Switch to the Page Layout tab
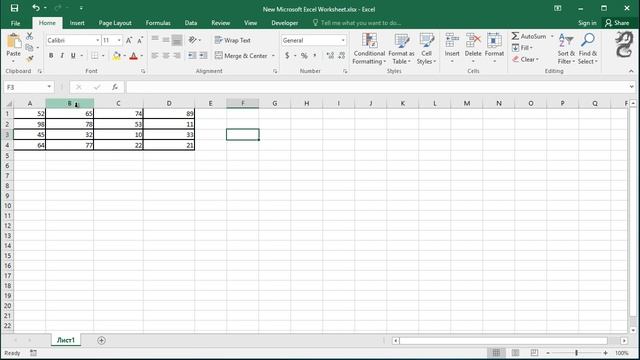640x360 pixels. (x=115, y=23)
